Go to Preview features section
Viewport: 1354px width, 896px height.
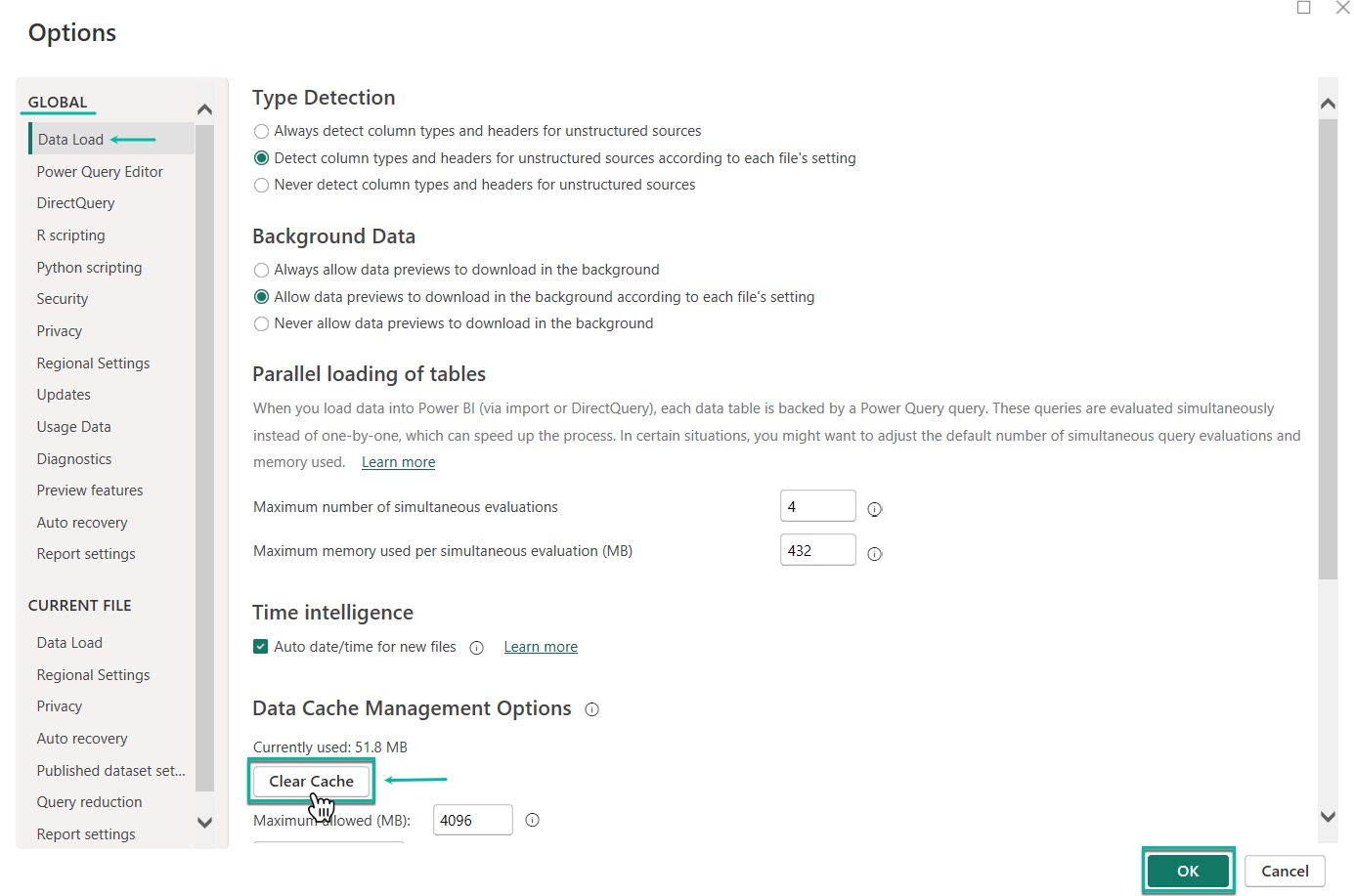point(90,491)
